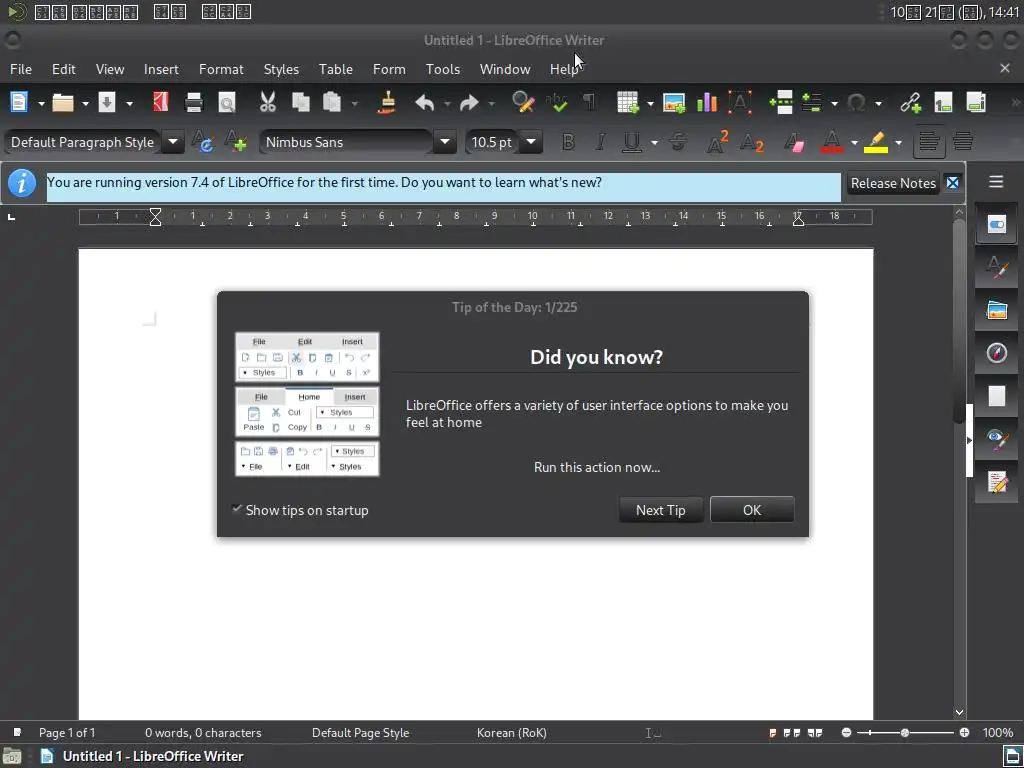
Task: Toggle Formatting Marks pilcrow icon
Action: tap(589, 103)
